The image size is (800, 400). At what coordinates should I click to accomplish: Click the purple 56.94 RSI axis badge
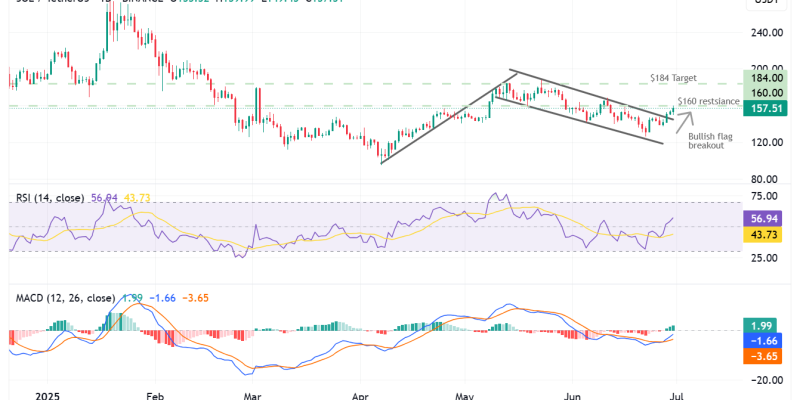click(760, 218)
